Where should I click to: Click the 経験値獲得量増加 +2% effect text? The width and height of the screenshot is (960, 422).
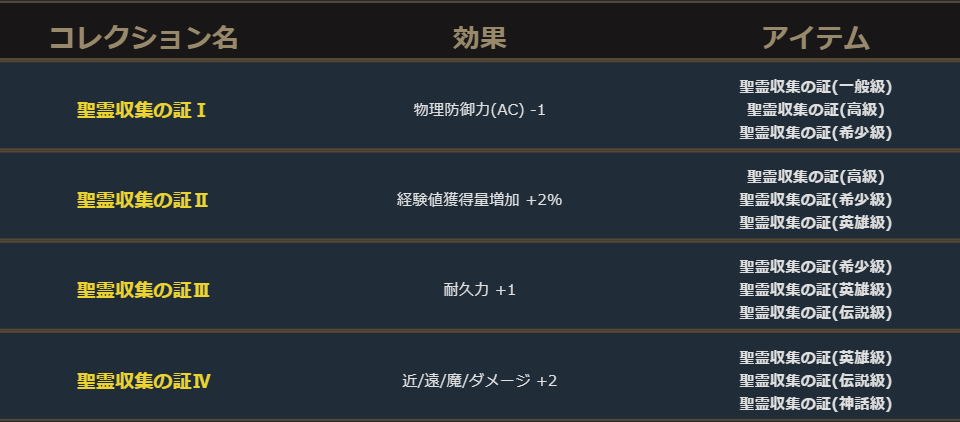479,200
